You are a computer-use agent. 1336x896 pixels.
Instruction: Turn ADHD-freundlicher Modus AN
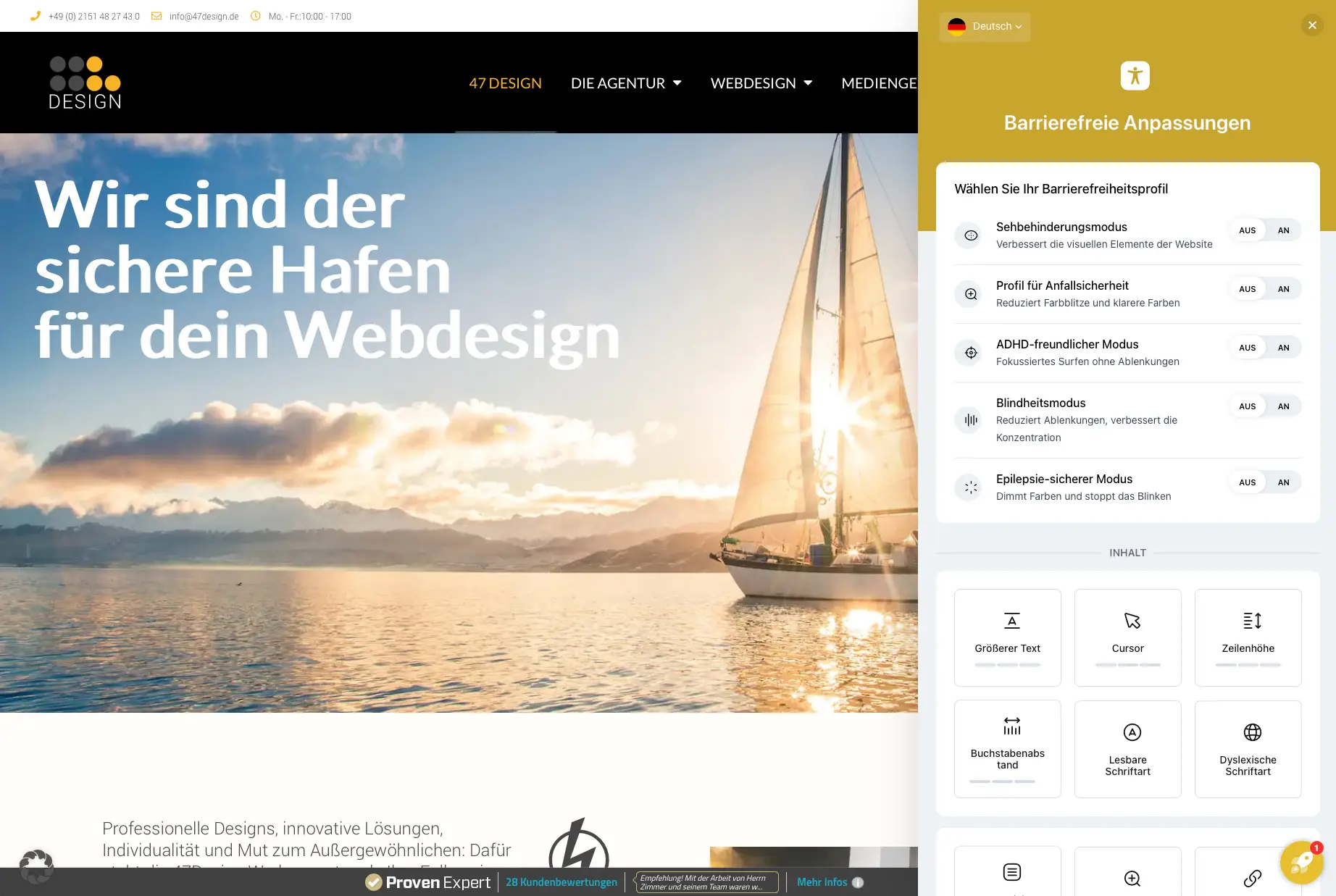[x=1283, y=348]
